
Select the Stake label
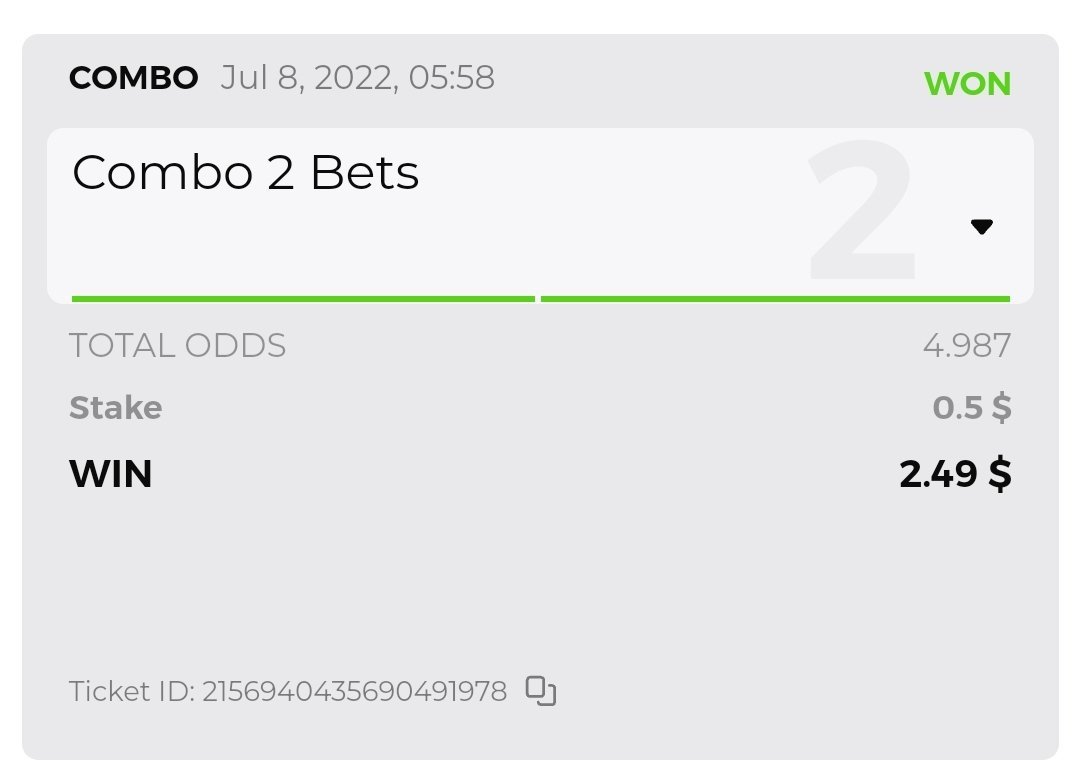click(115, 408)
